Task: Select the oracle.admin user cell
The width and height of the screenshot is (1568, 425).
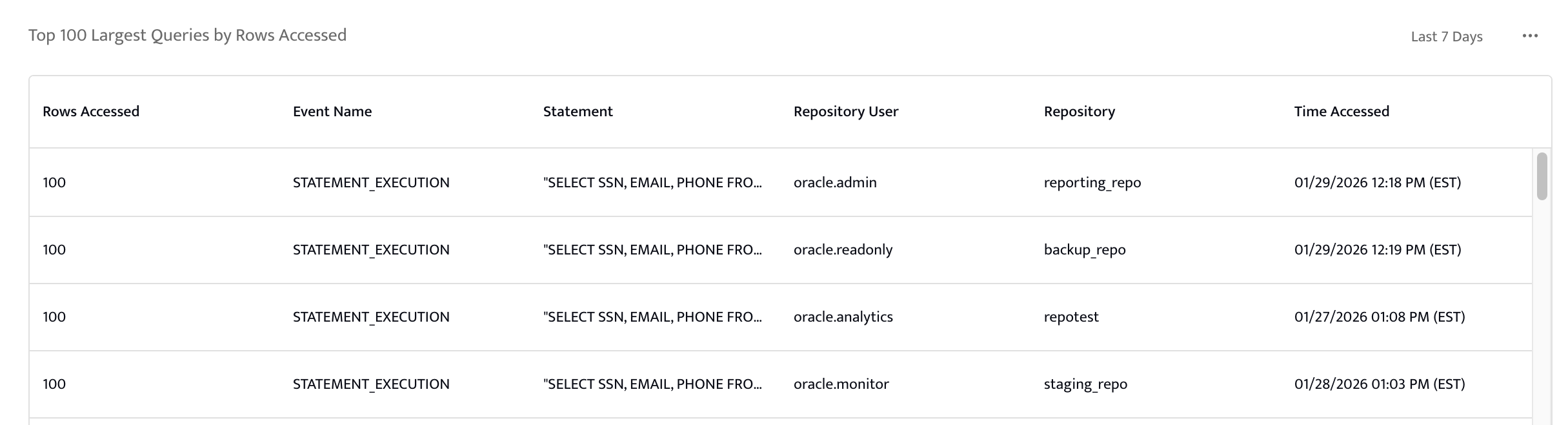Action: point(835,183)
